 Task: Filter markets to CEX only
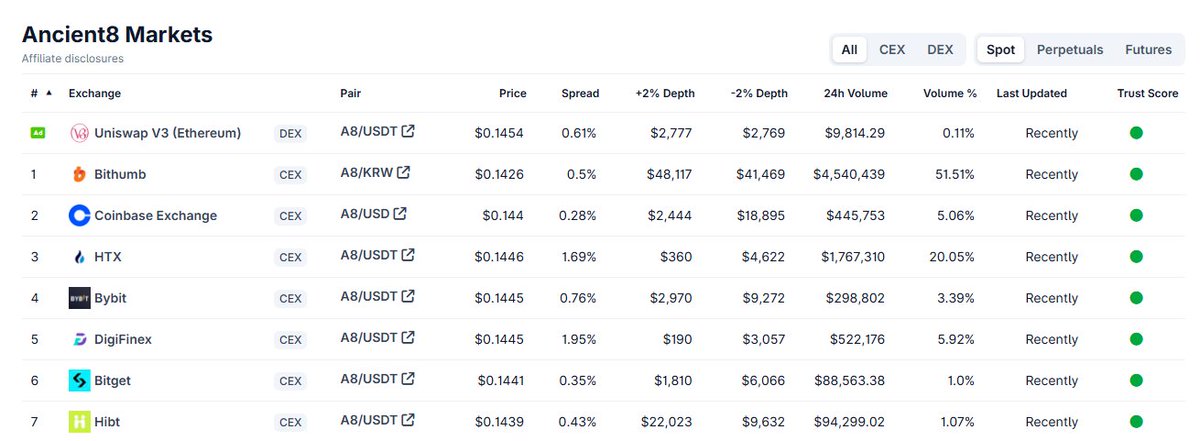point(892,49)
